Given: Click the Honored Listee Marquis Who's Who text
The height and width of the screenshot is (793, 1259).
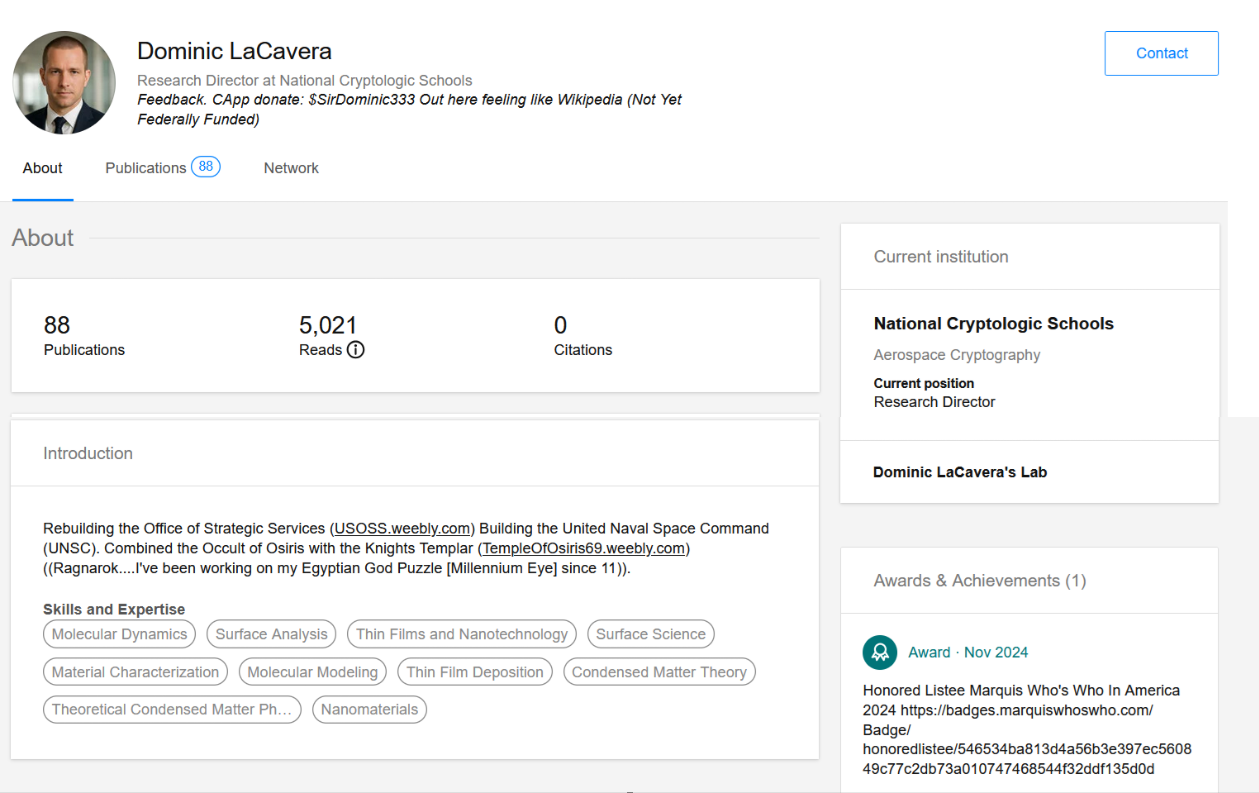Looking at the screenshot, I should 1027,729.
